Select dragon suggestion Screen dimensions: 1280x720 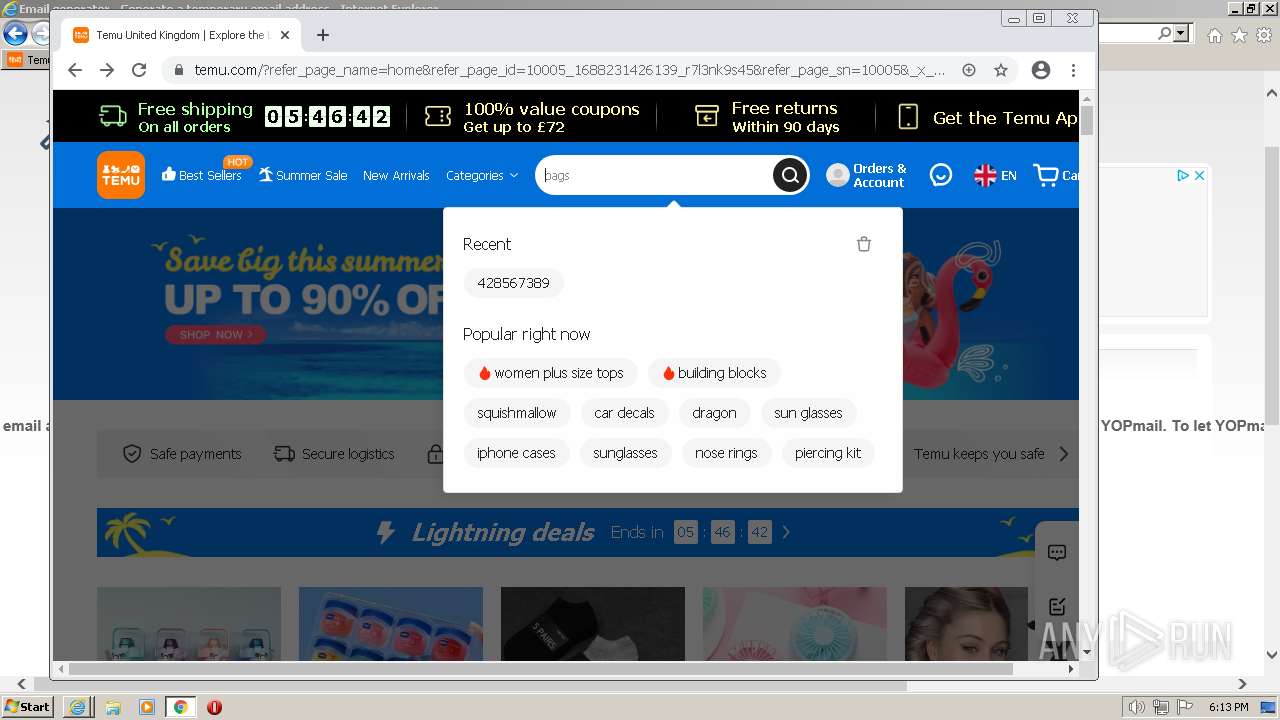714,413
